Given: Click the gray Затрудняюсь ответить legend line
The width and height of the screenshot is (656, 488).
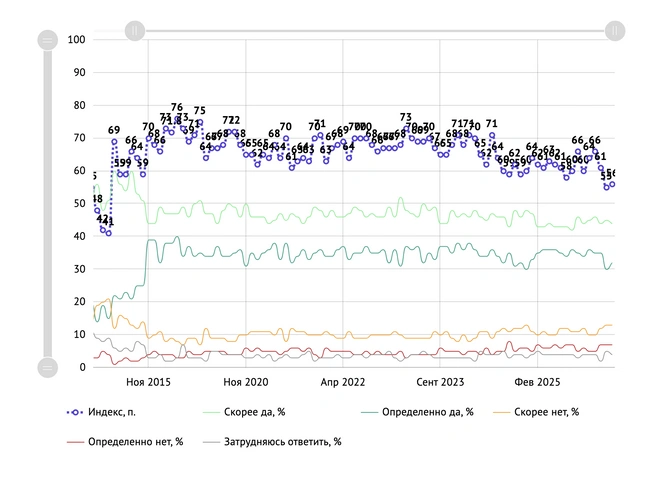Looking at the screenshot, I should tap(211, 442).
